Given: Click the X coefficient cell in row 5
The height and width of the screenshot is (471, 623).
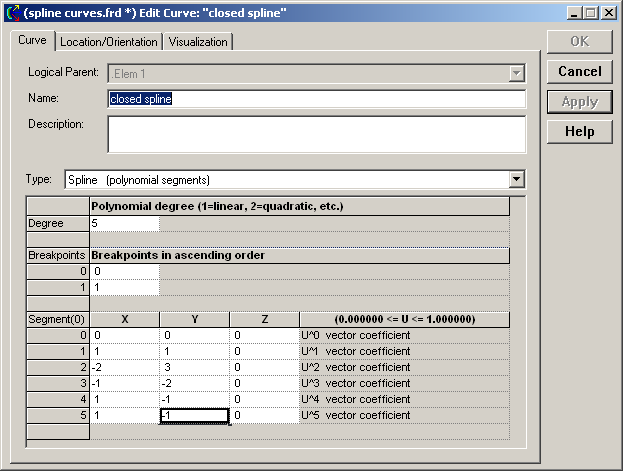Looking at the screenshot, I should 125,415.
